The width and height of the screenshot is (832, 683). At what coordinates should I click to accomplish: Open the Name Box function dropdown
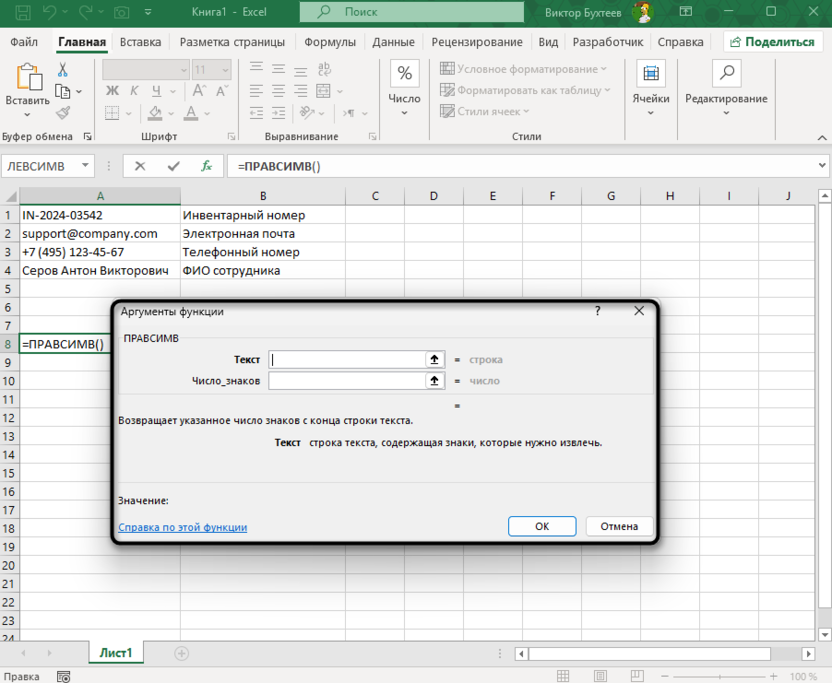point(83,166)
